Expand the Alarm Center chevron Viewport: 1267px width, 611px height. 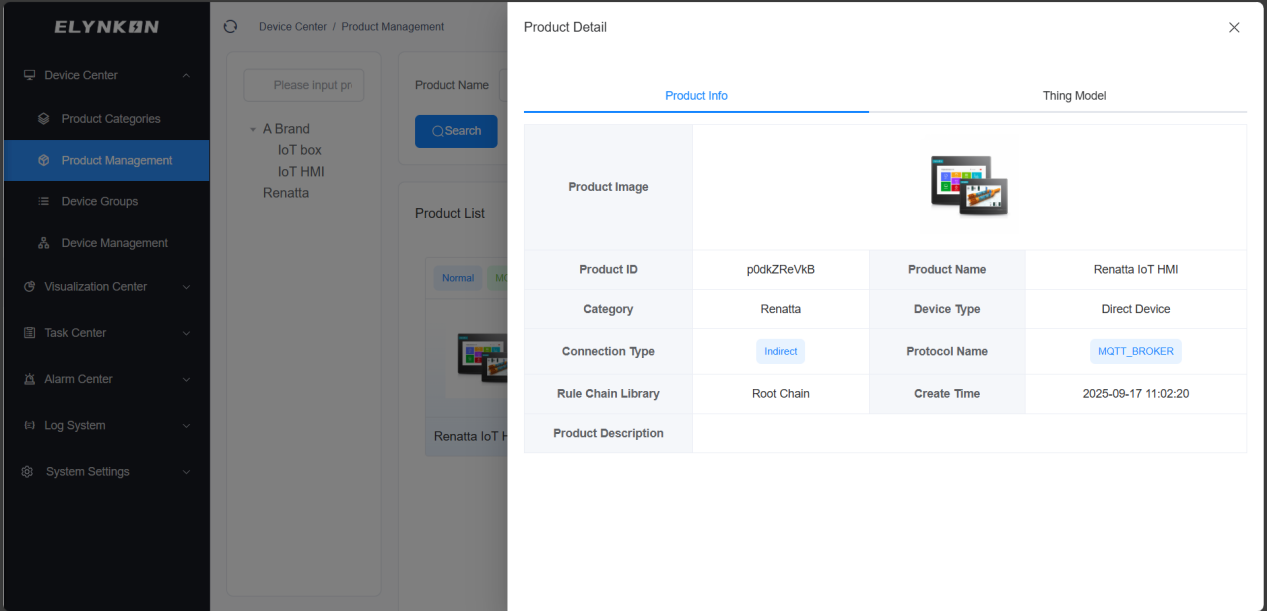click(x=186, y=379)
